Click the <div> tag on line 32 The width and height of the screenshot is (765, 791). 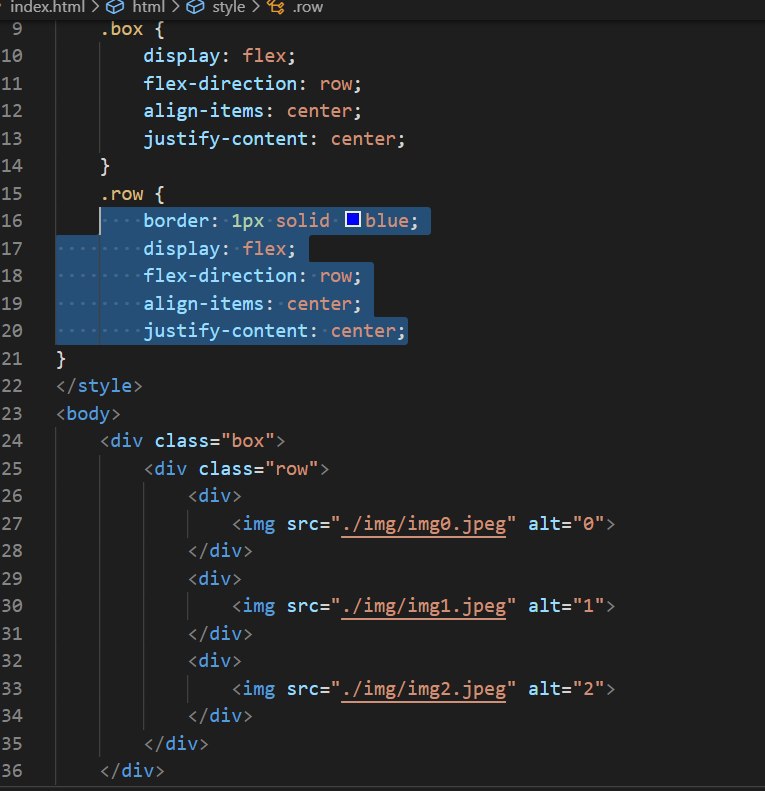[x=214, y=661]
